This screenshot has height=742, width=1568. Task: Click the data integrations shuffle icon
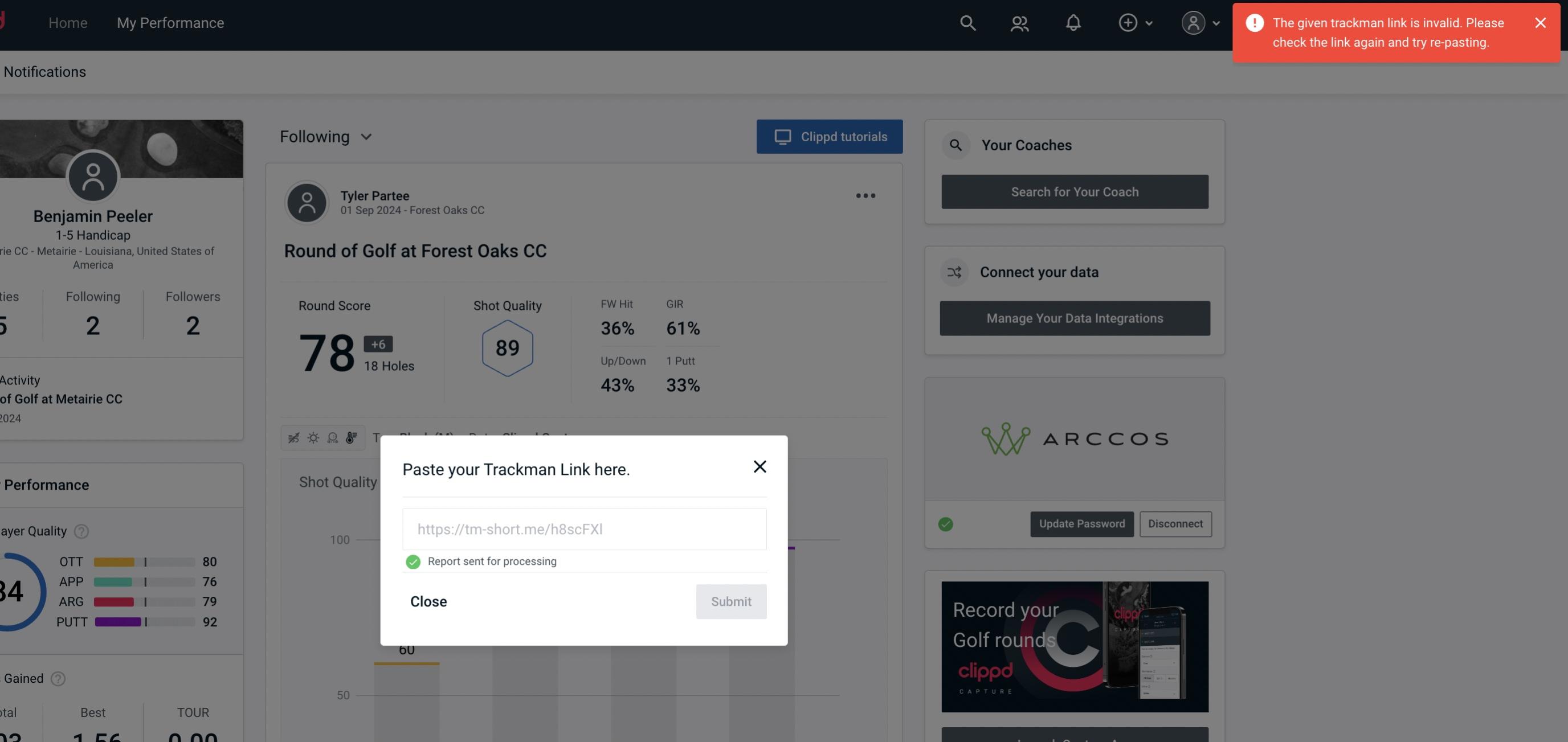pos(954,272)
